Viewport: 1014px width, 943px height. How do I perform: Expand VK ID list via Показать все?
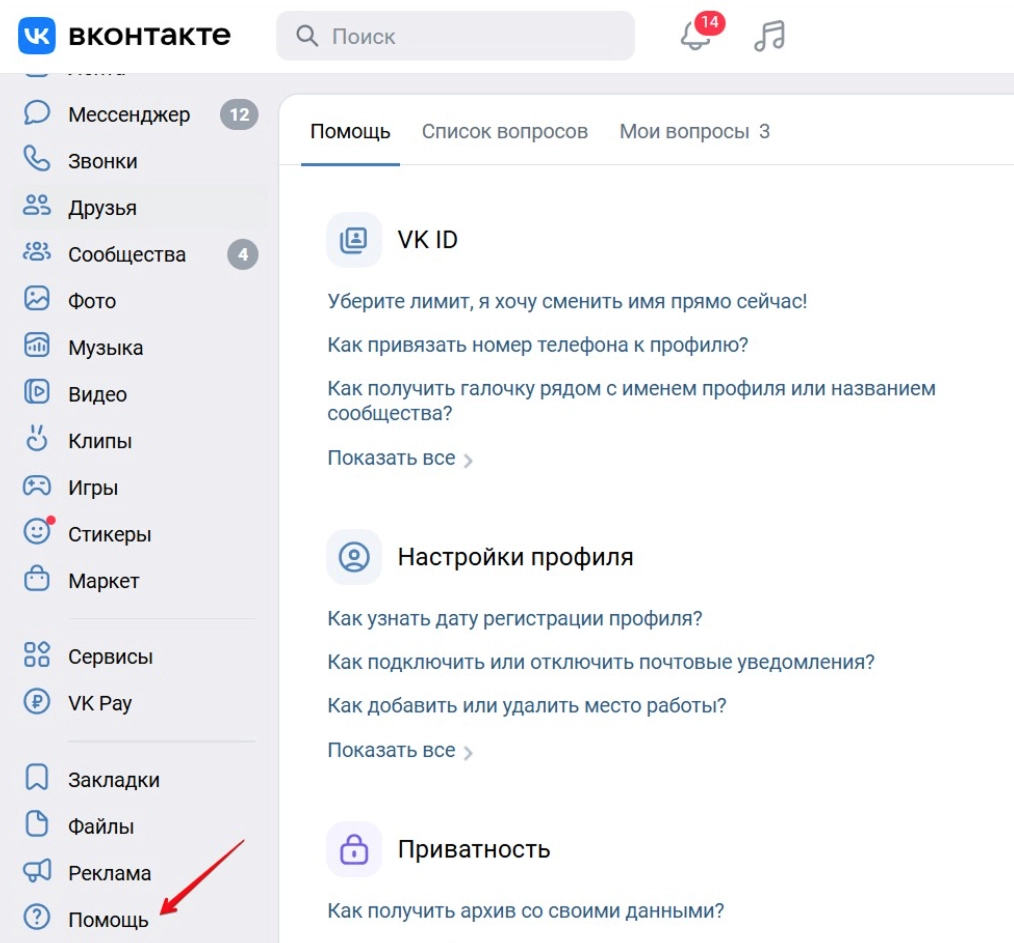(400, 458)
